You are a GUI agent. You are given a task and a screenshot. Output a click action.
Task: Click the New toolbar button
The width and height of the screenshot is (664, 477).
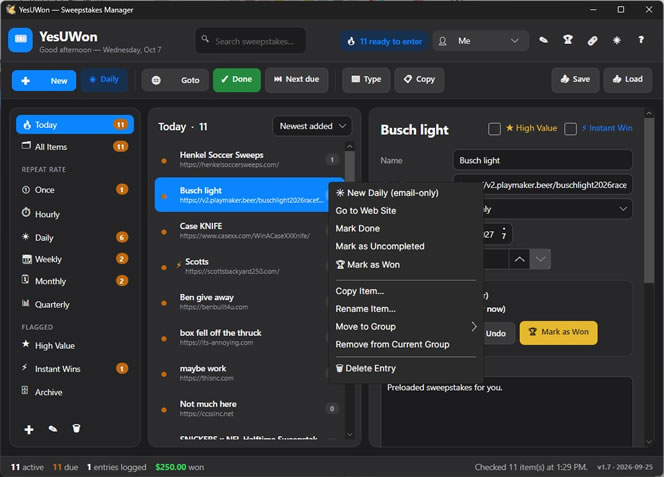click(44, 80)
